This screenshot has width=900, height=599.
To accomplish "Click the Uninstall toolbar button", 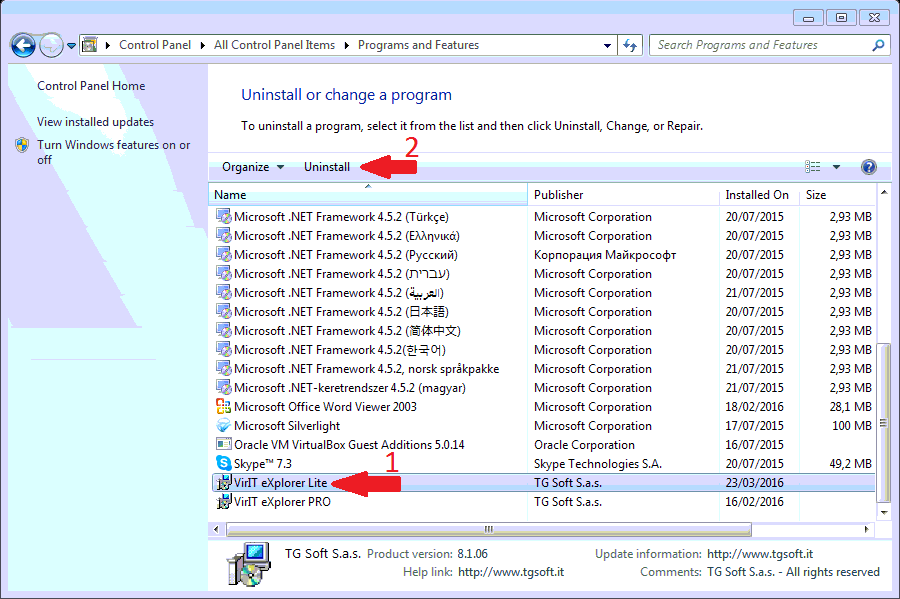I will (x=327, y=167).
